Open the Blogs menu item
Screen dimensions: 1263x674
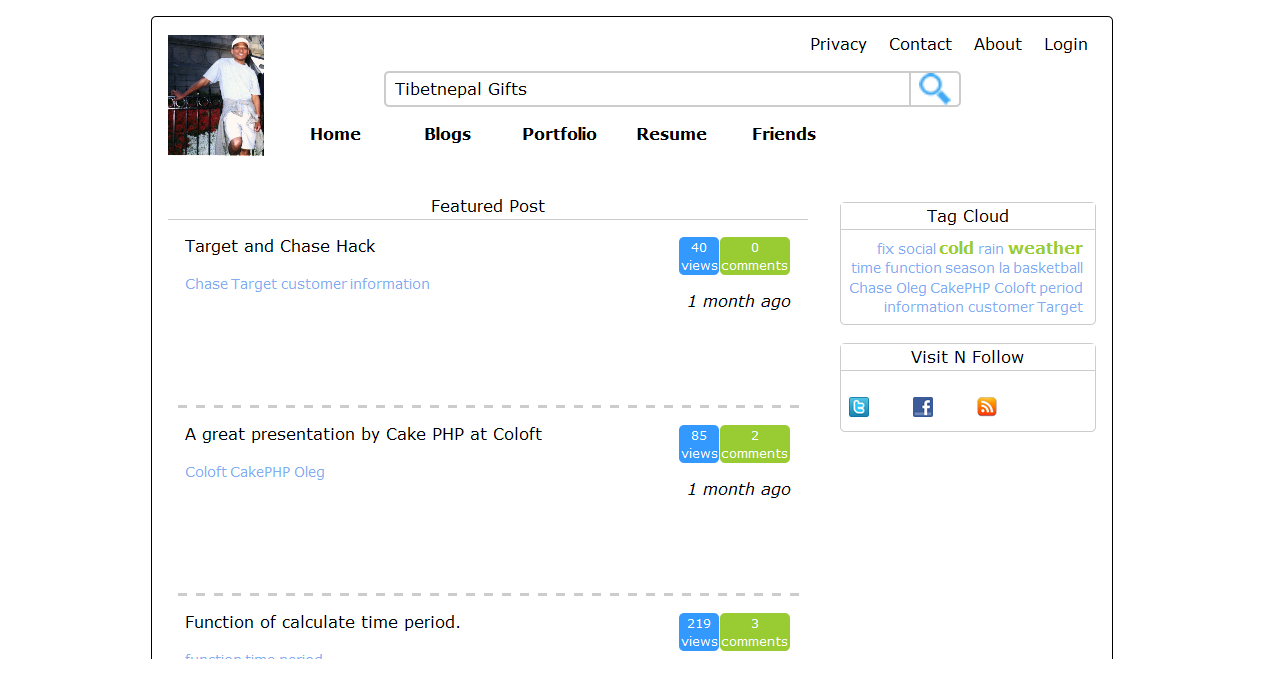pyautogui.click(x=447, y=134)
